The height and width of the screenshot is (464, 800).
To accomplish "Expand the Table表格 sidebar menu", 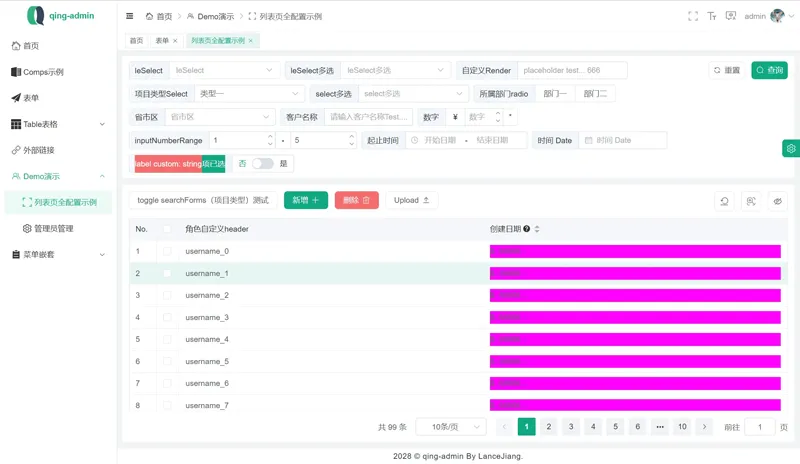I will click(x=58, y=124).
